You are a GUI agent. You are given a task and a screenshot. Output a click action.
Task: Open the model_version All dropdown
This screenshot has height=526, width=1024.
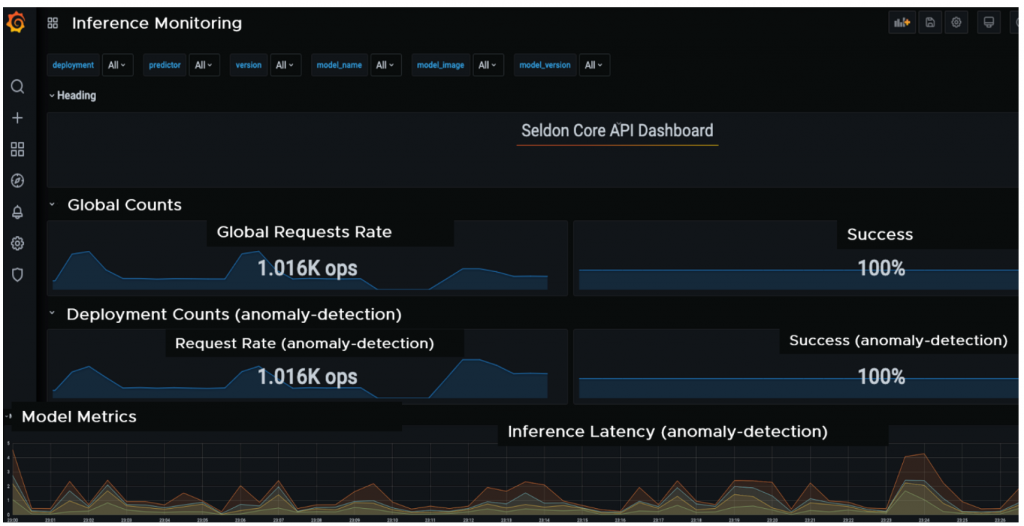point(594,65)
